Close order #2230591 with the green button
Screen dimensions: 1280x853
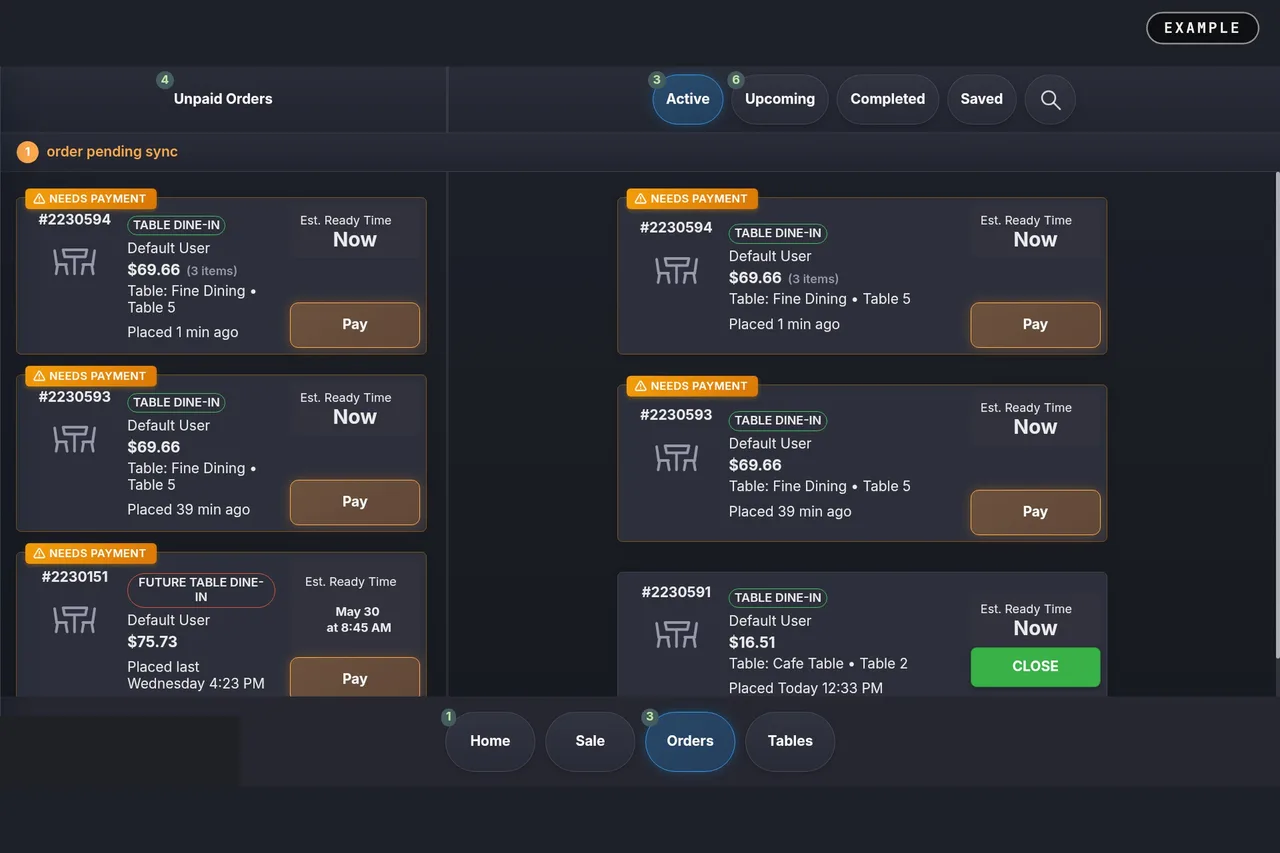tap(1035, 667)
